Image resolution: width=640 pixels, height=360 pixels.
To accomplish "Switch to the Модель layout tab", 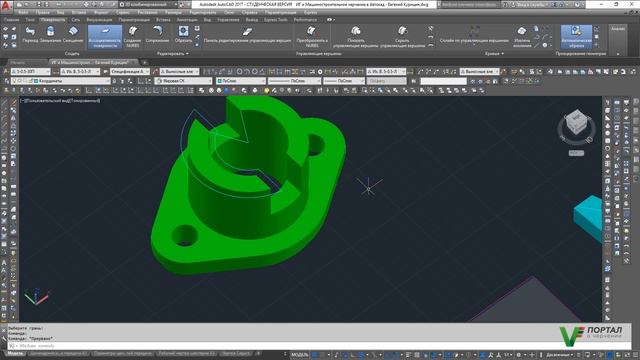I will point(15,353).
